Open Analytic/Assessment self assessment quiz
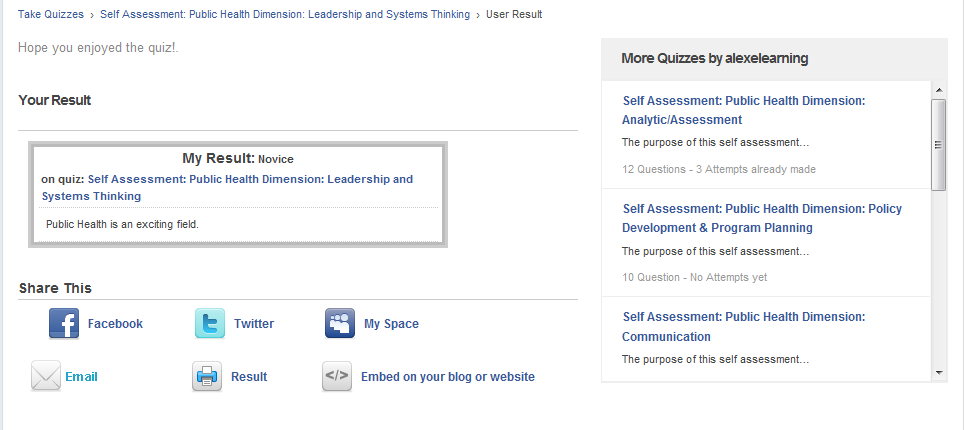The image size is (964, 430). coord(743,110)
